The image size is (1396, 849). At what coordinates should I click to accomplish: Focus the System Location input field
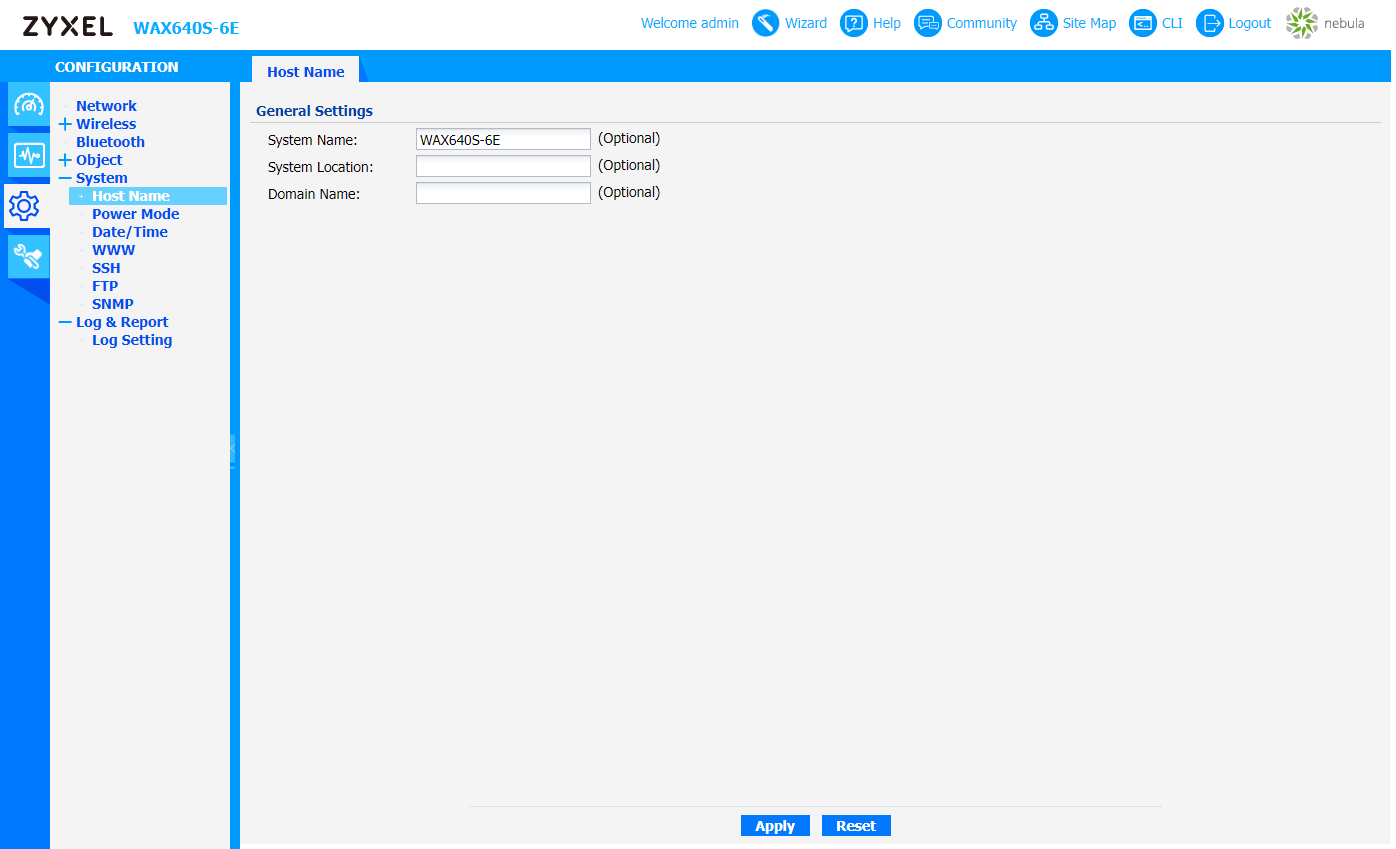503,166
